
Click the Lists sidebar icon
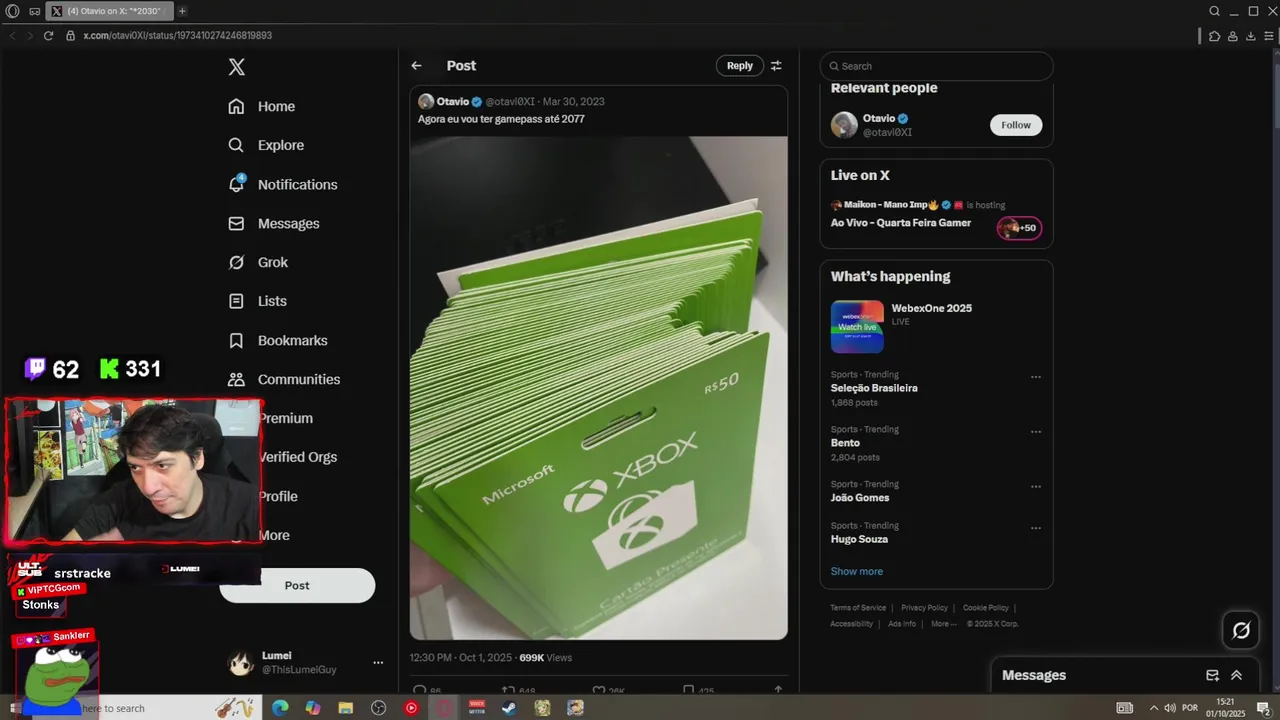click(236, 301)
